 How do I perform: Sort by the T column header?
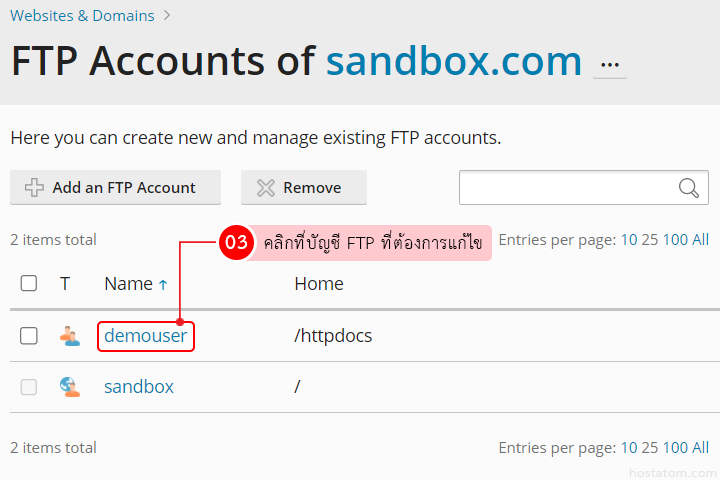click(65, 284)
